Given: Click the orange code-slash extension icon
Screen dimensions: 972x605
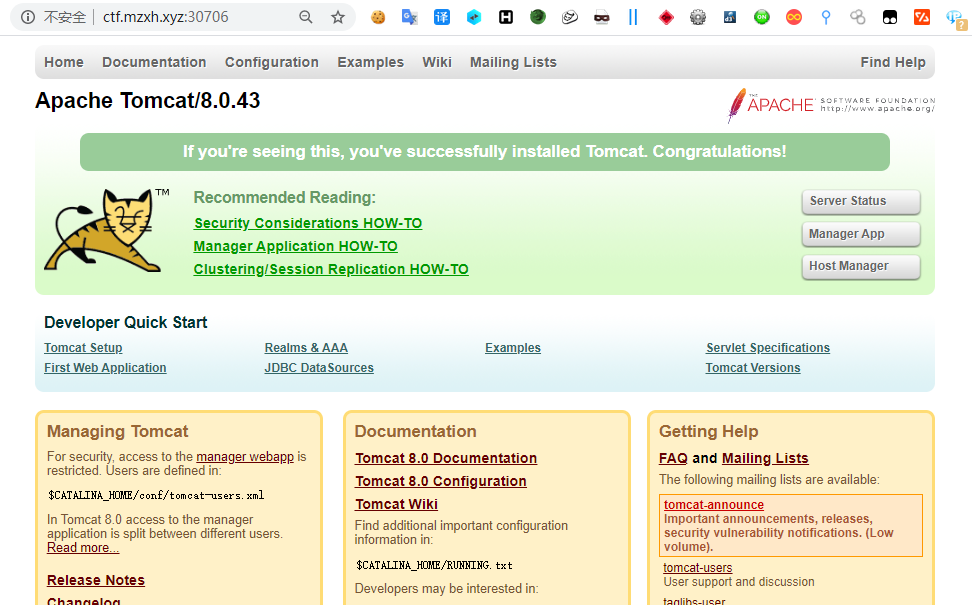Looking at the screenshot, I should 922,17.
